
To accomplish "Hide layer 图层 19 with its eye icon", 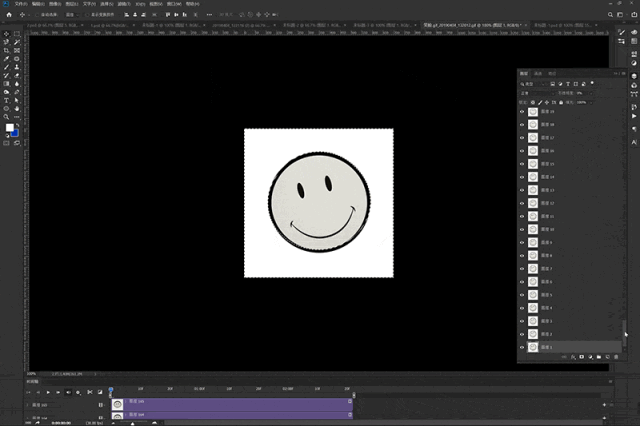I will click(x=522, y=112).
